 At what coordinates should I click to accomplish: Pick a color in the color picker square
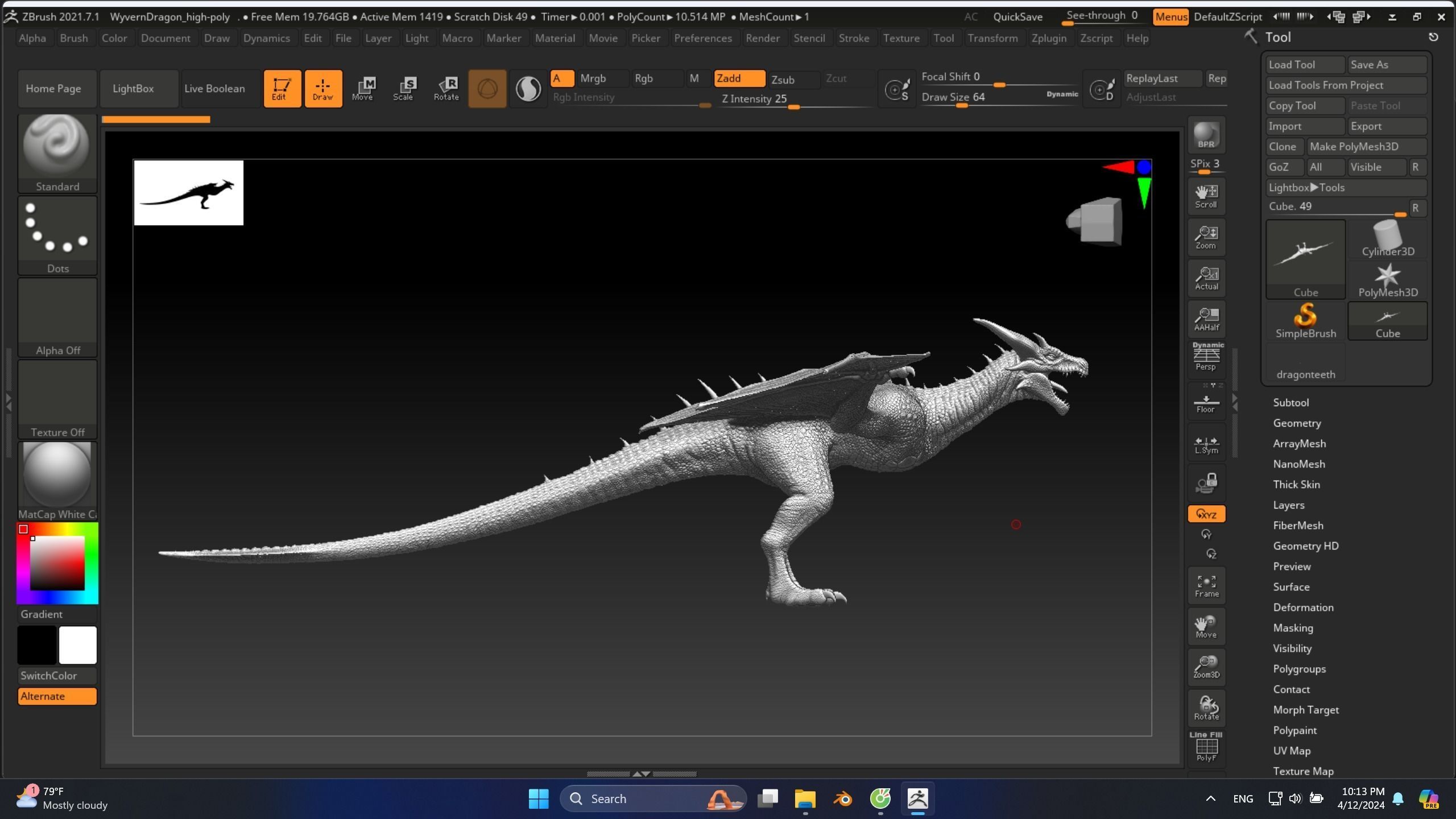[x=57, y=563]
